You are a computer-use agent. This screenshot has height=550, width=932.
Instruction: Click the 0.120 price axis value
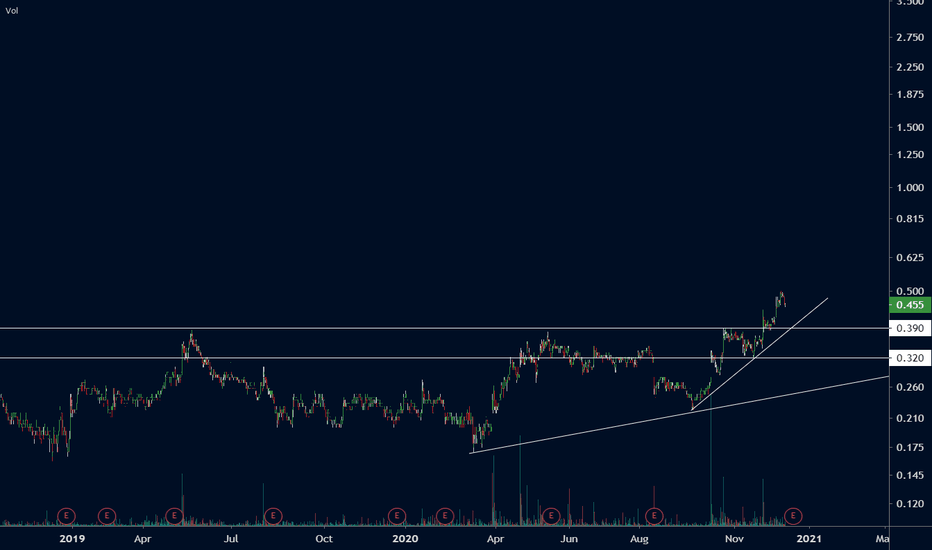click(x=910, y=504)
